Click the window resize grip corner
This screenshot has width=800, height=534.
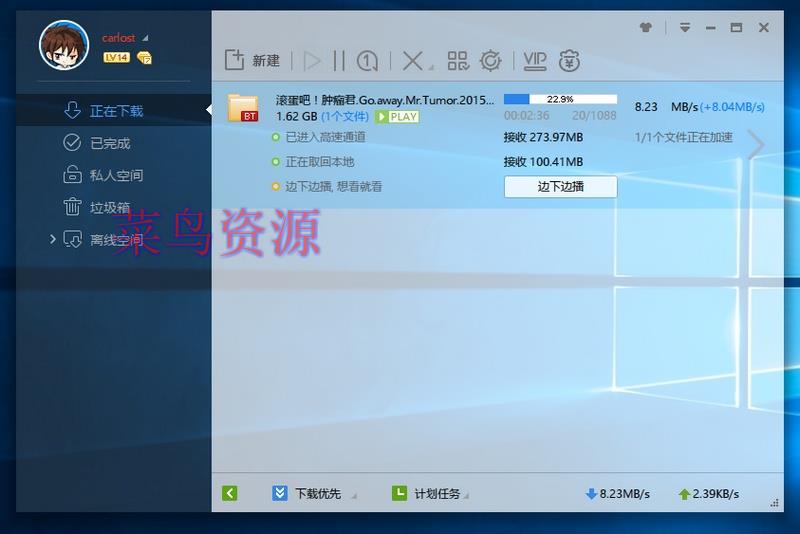[774, 503]
